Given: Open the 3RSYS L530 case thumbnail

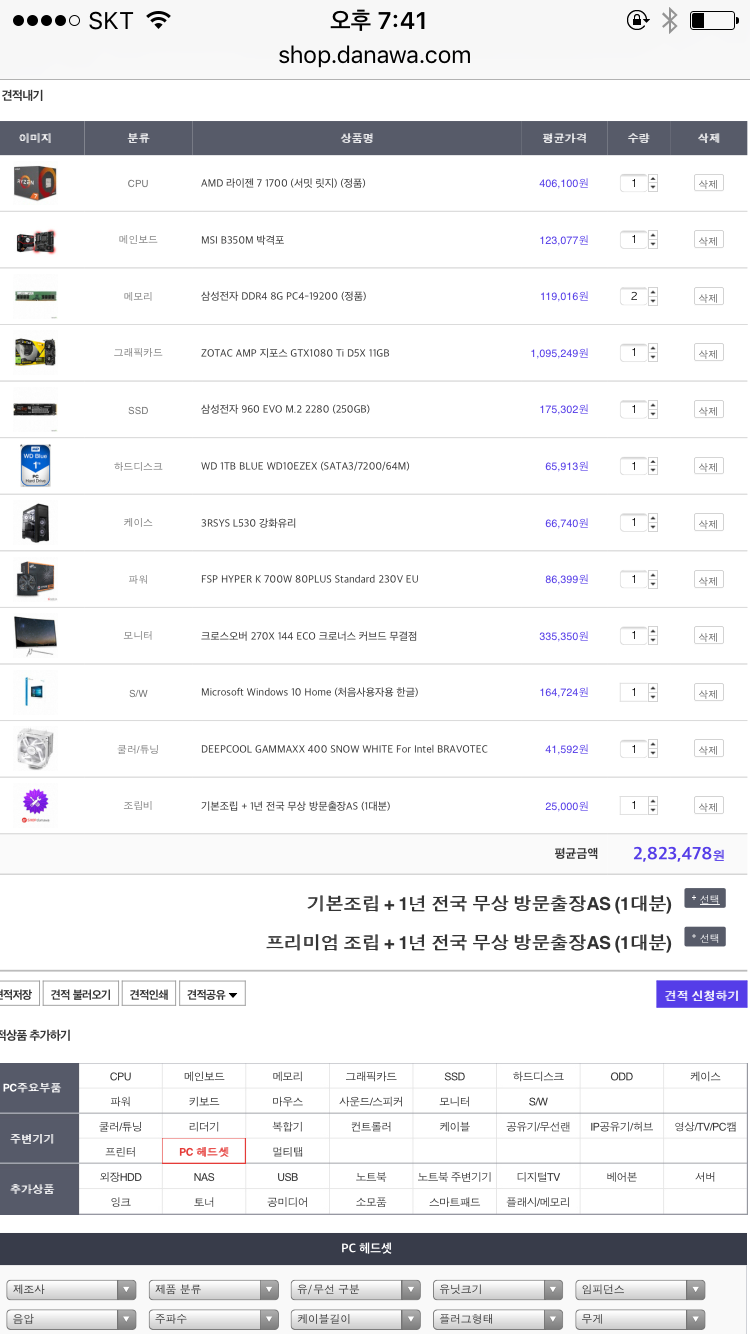Looking at the screenshot, I should coord(35,522).
